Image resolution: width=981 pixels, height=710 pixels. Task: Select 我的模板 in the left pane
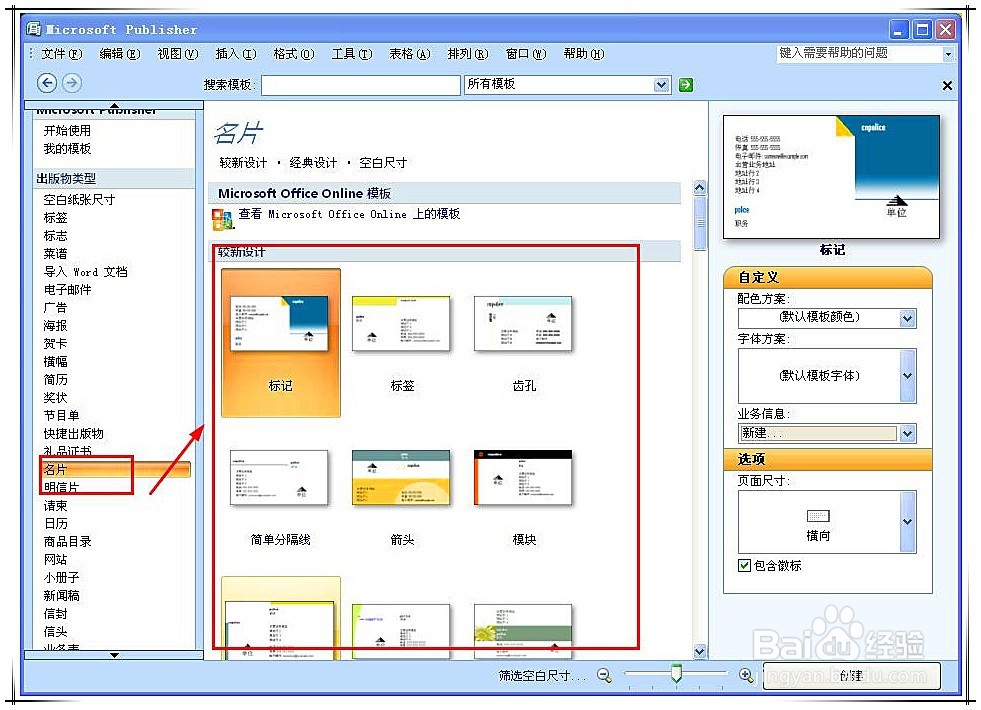tap(67, 149)
